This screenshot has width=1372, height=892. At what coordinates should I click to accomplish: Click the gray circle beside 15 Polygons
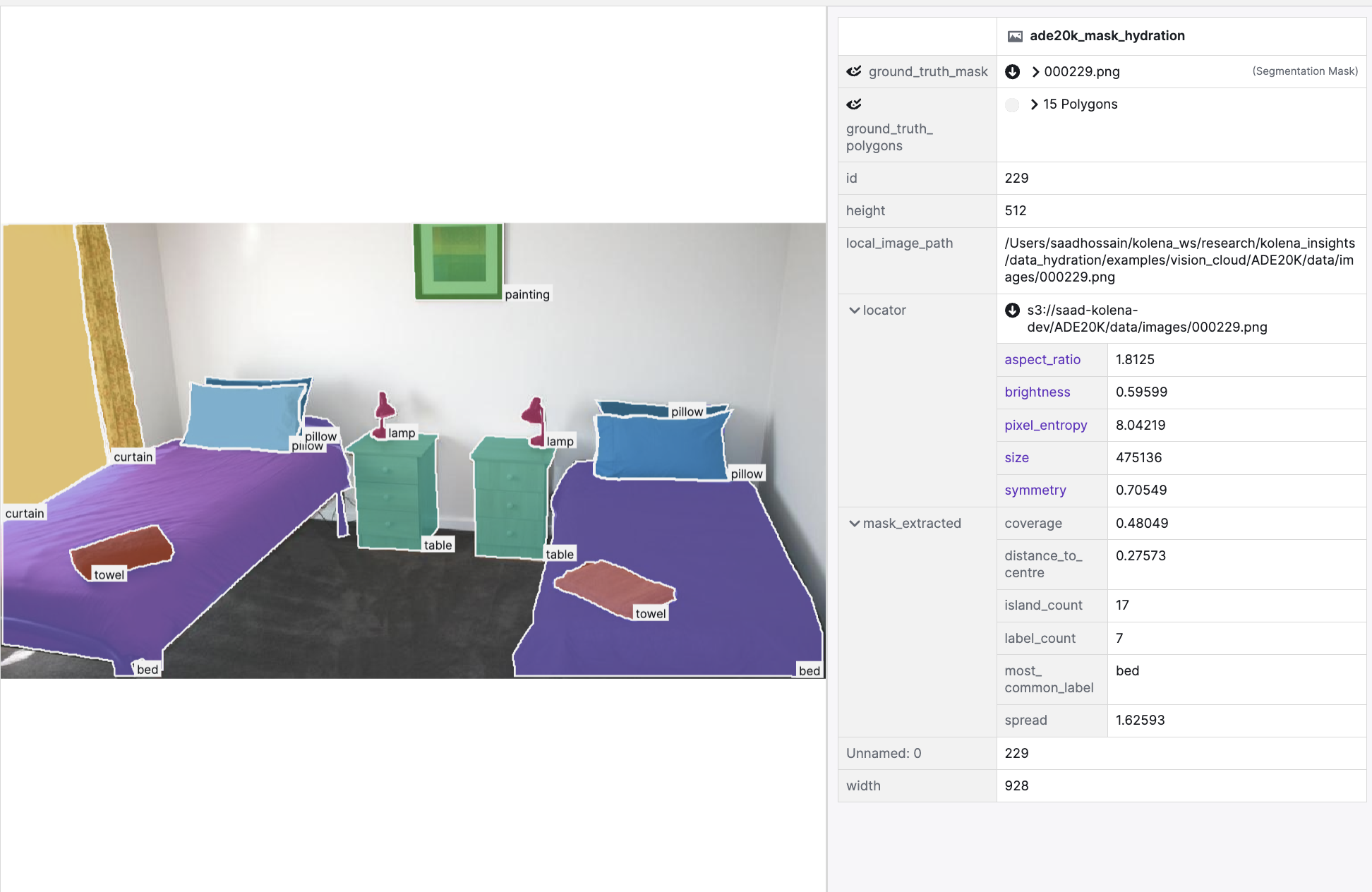(1012, 105)
